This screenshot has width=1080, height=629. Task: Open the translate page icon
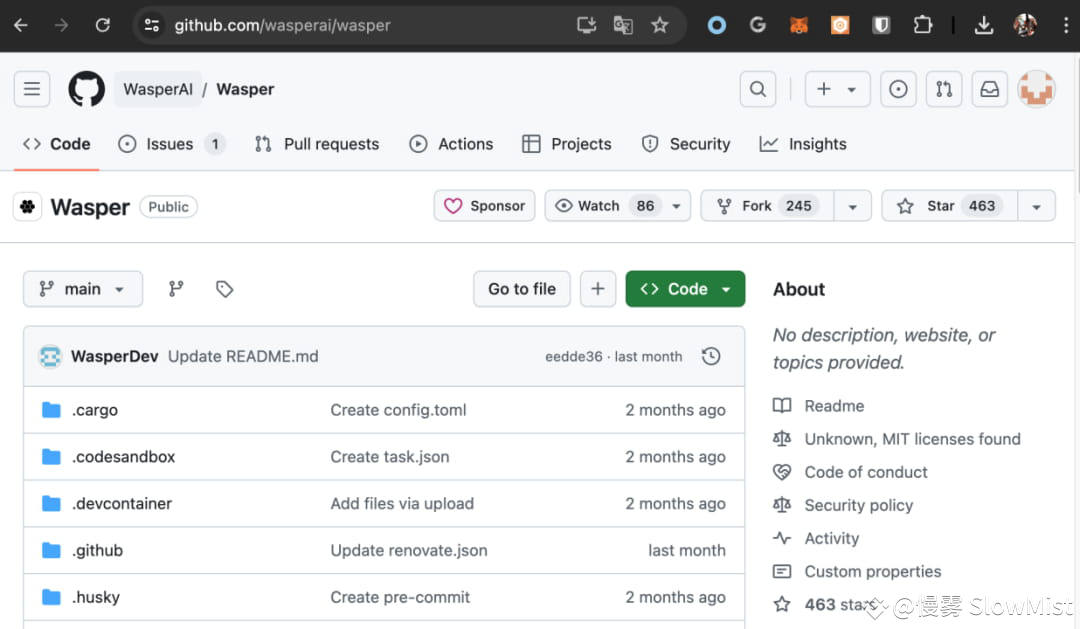tap(623, 25)
